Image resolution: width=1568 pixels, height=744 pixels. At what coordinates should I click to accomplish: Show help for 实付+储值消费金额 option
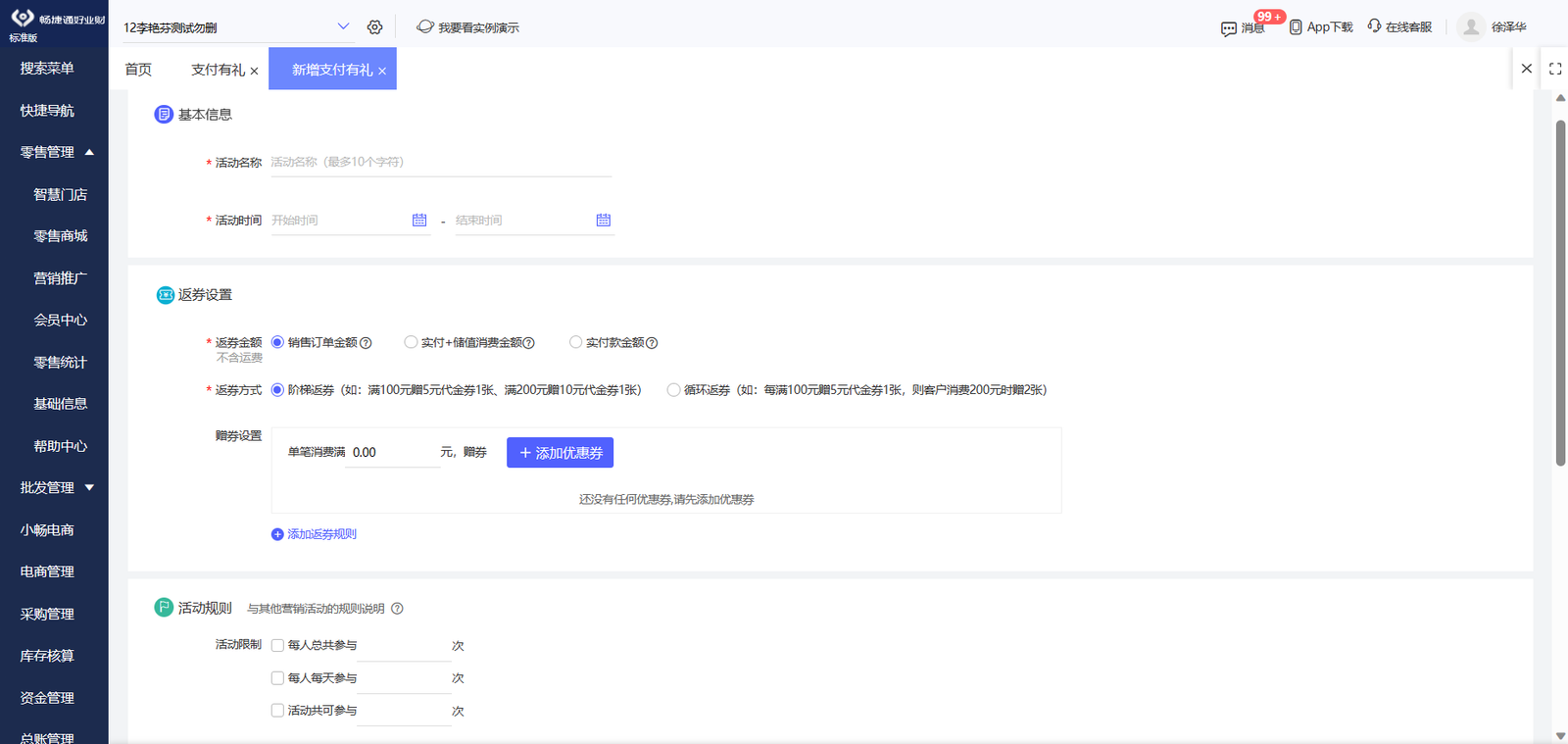click(529, 343)
